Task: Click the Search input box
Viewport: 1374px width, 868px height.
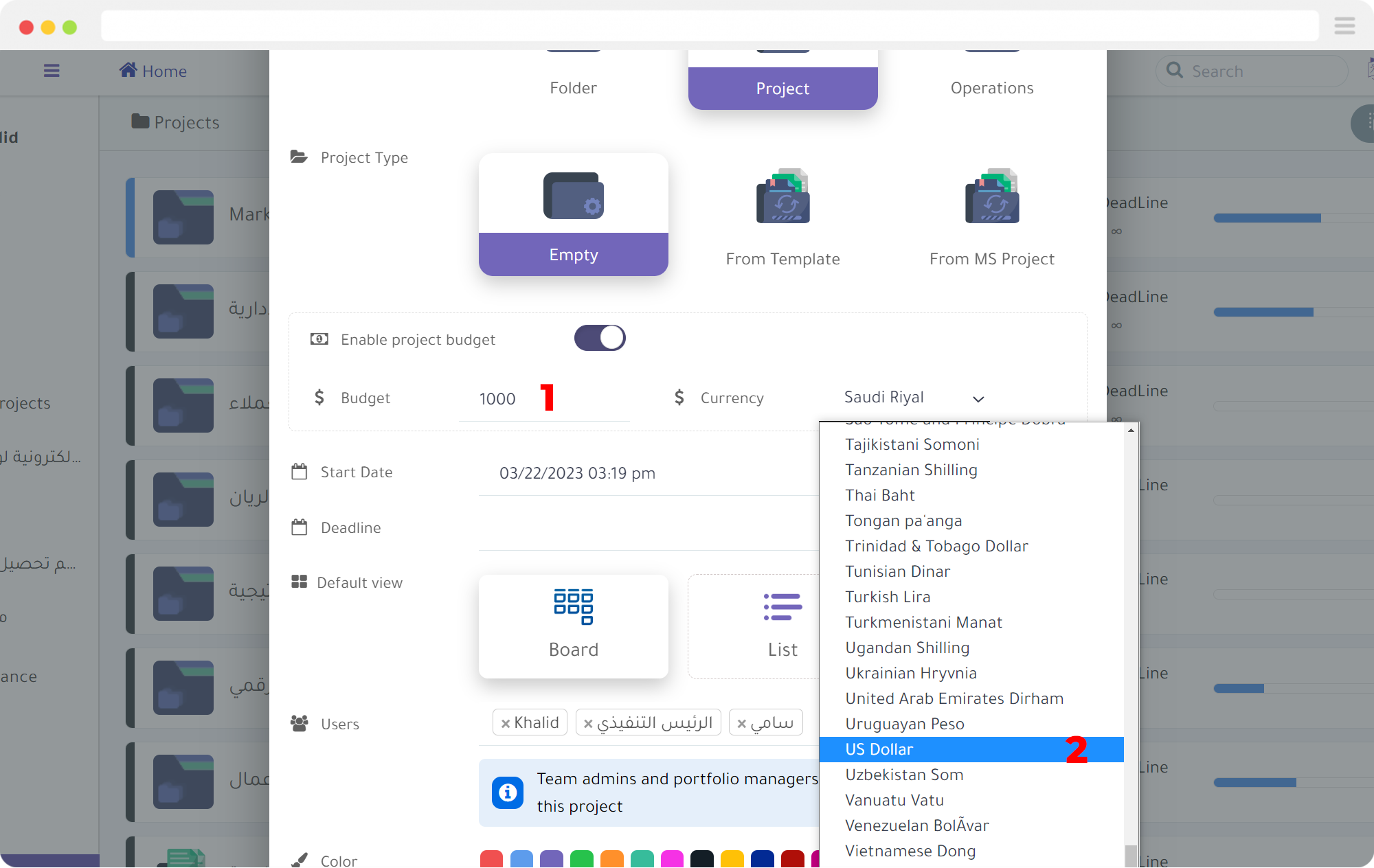Action: 1252,71
